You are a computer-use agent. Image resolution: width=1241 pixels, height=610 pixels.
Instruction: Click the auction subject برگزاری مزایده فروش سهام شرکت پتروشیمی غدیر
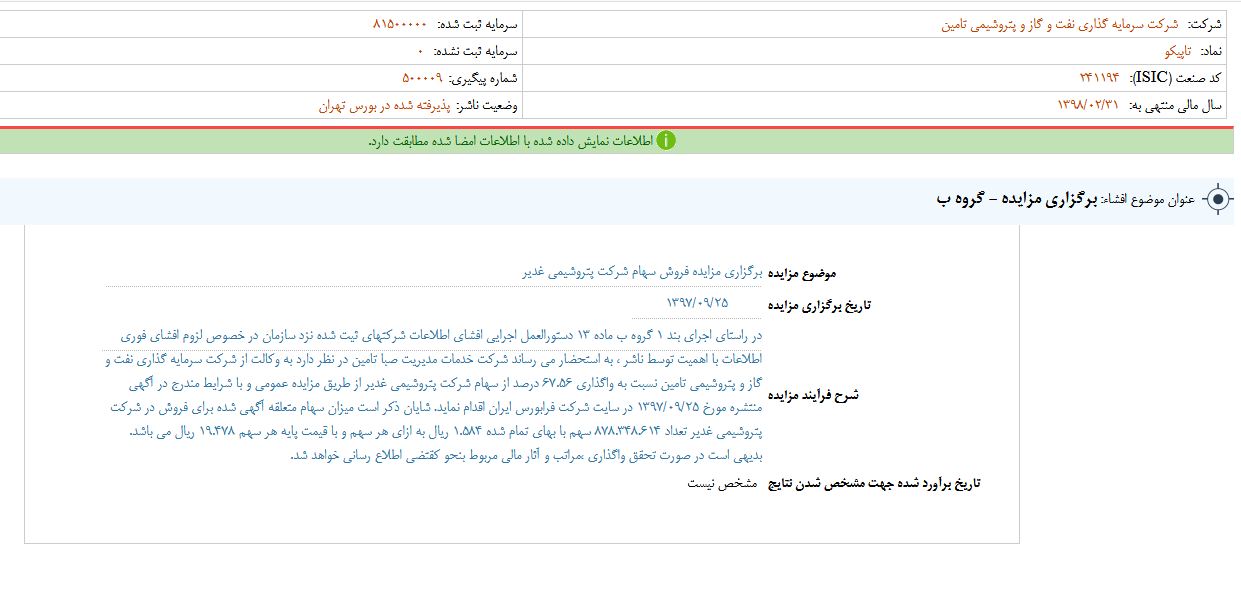point(643,272)
